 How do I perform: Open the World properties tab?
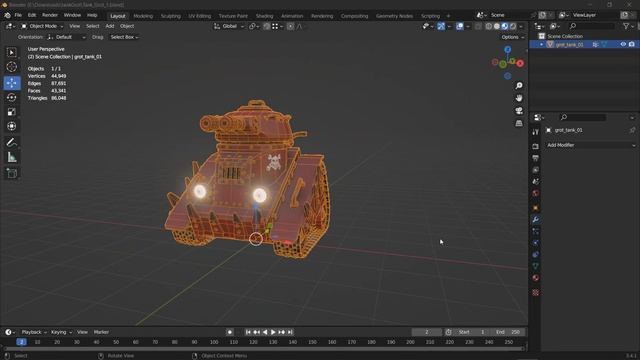click(536, 193)
